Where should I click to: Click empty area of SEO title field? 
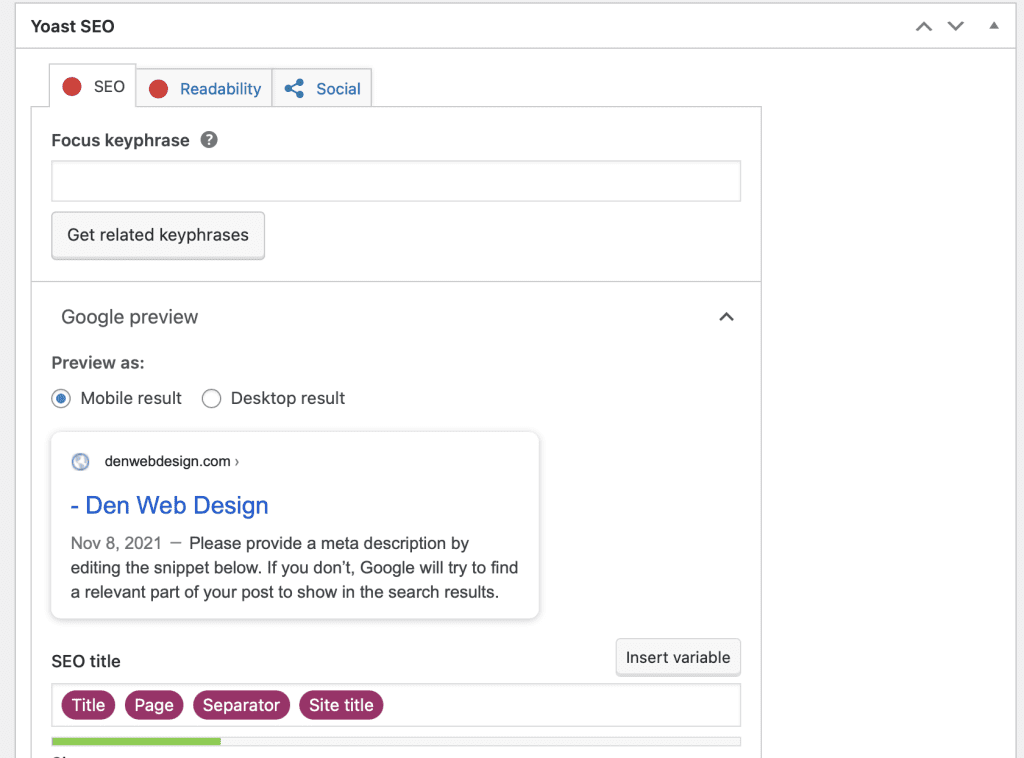tap(562, 705)
